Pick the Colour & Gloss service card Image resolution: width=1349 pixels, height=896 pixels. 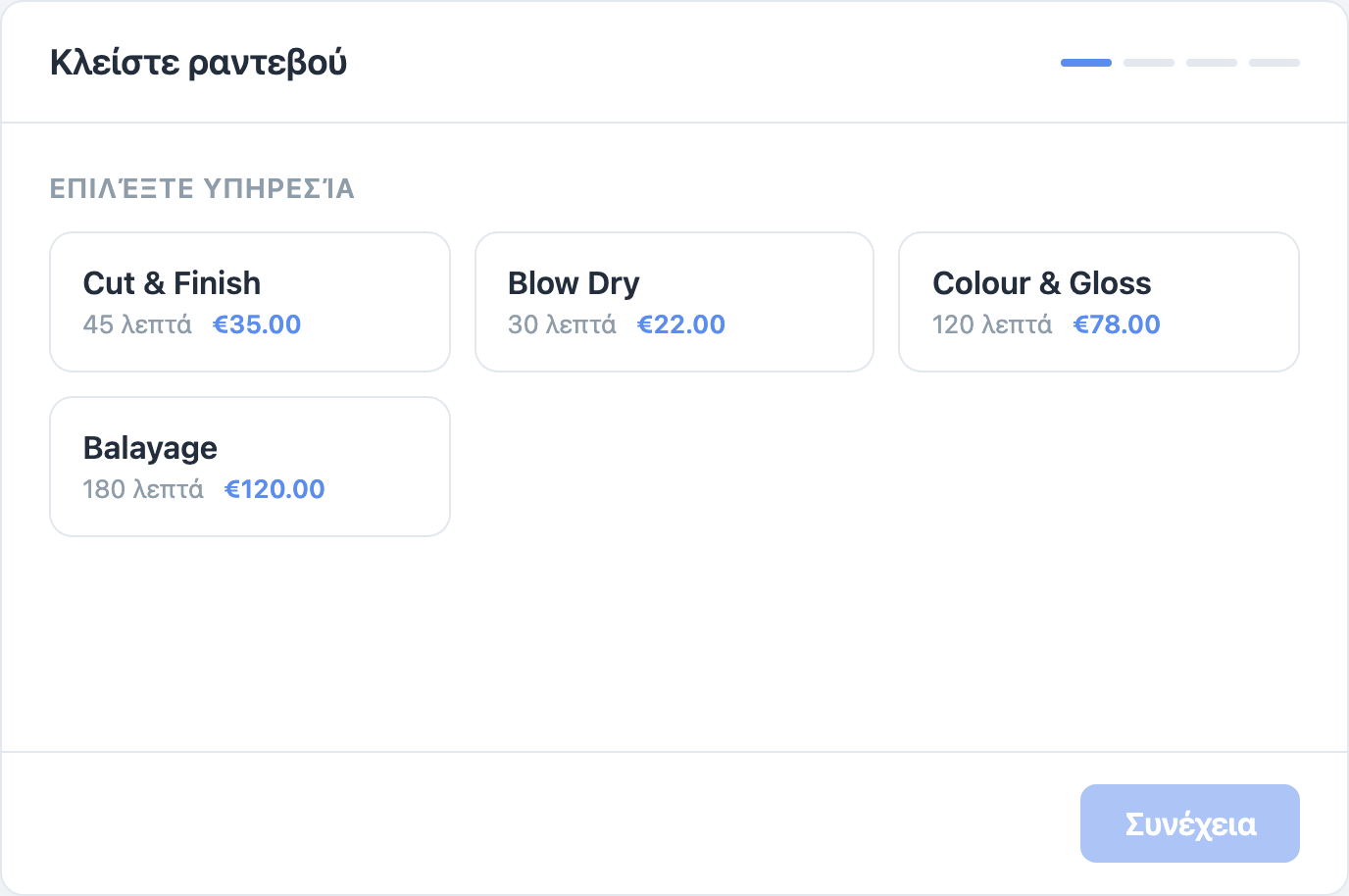point(1099,302)
